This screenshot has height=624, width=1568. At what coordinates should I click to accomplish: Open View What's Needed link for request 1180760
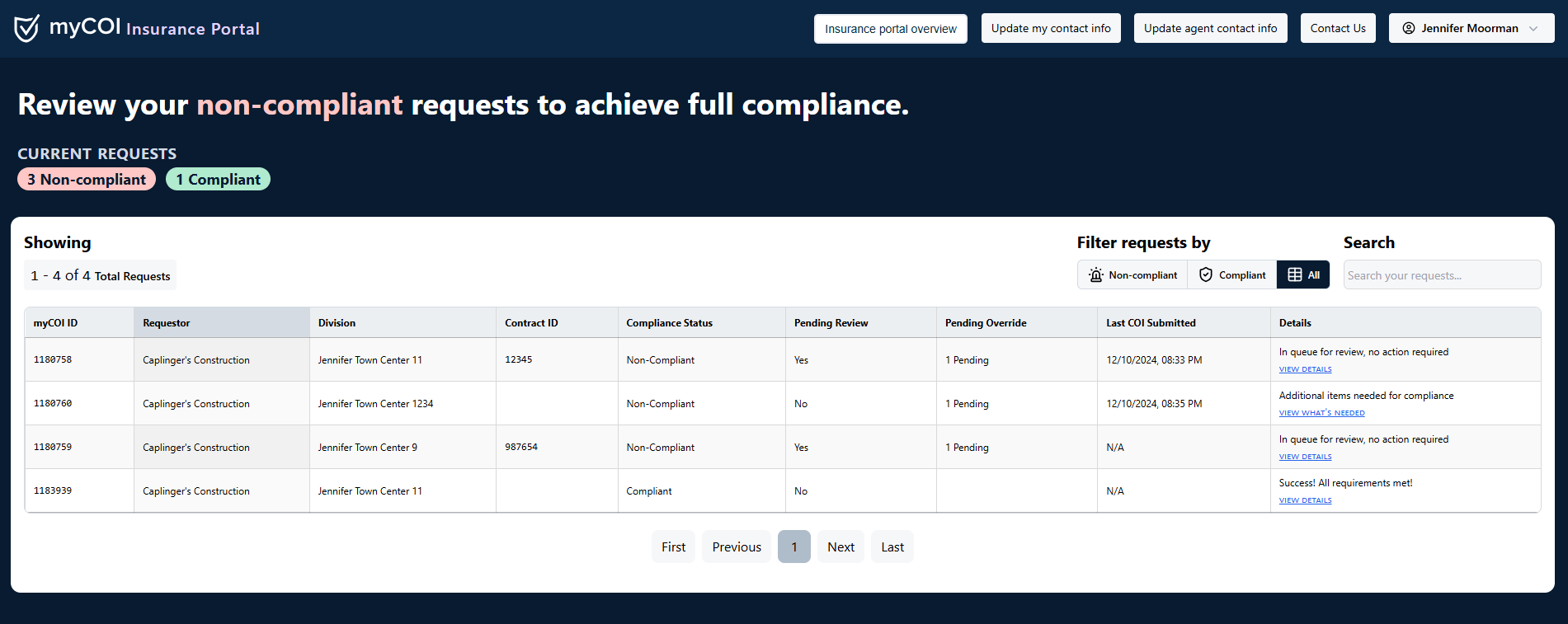click(1321, 413)
